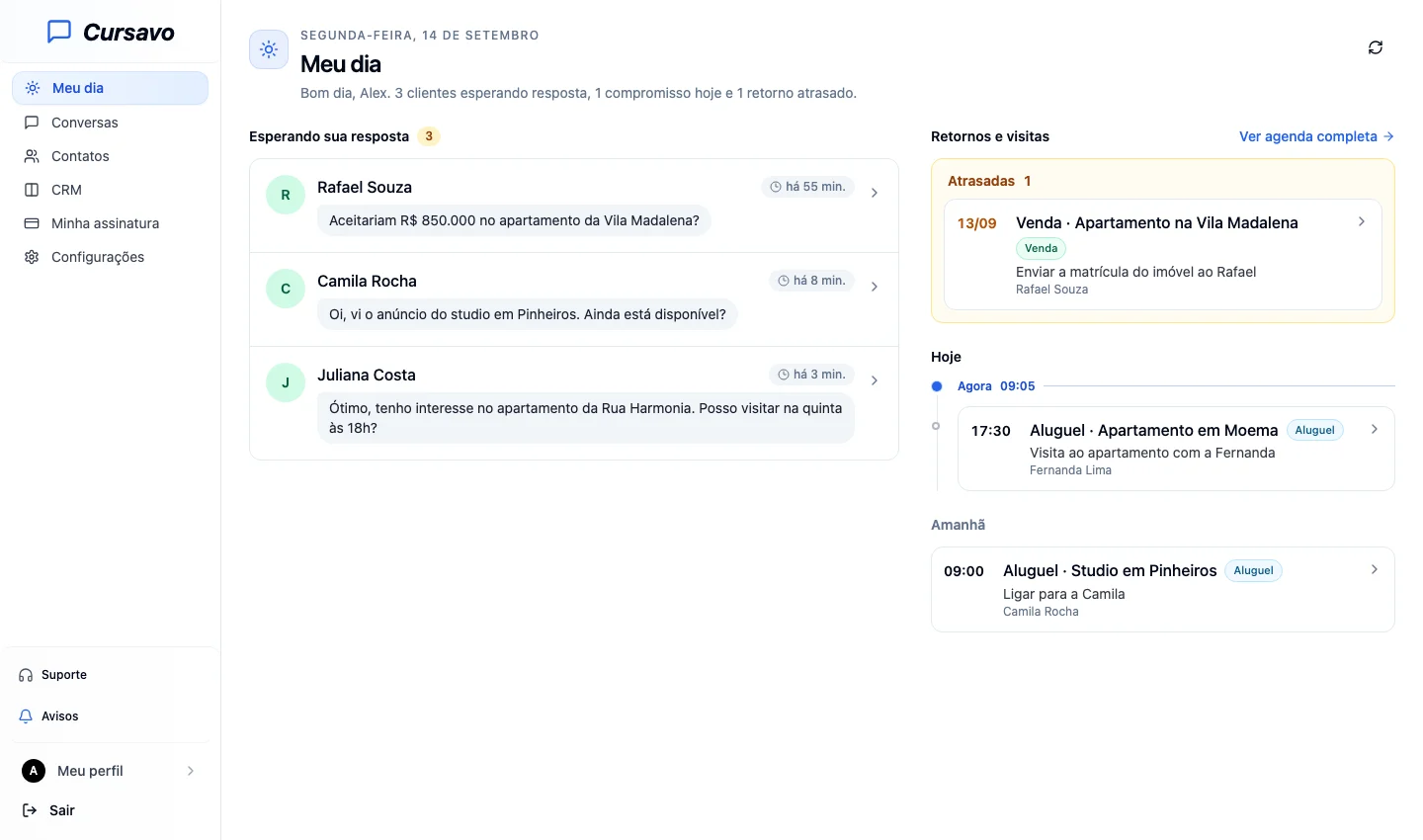Open Avisos via the bell icon
This screenshot has width=1423, height=840.
pyautogui.click(x=26, y=716)
